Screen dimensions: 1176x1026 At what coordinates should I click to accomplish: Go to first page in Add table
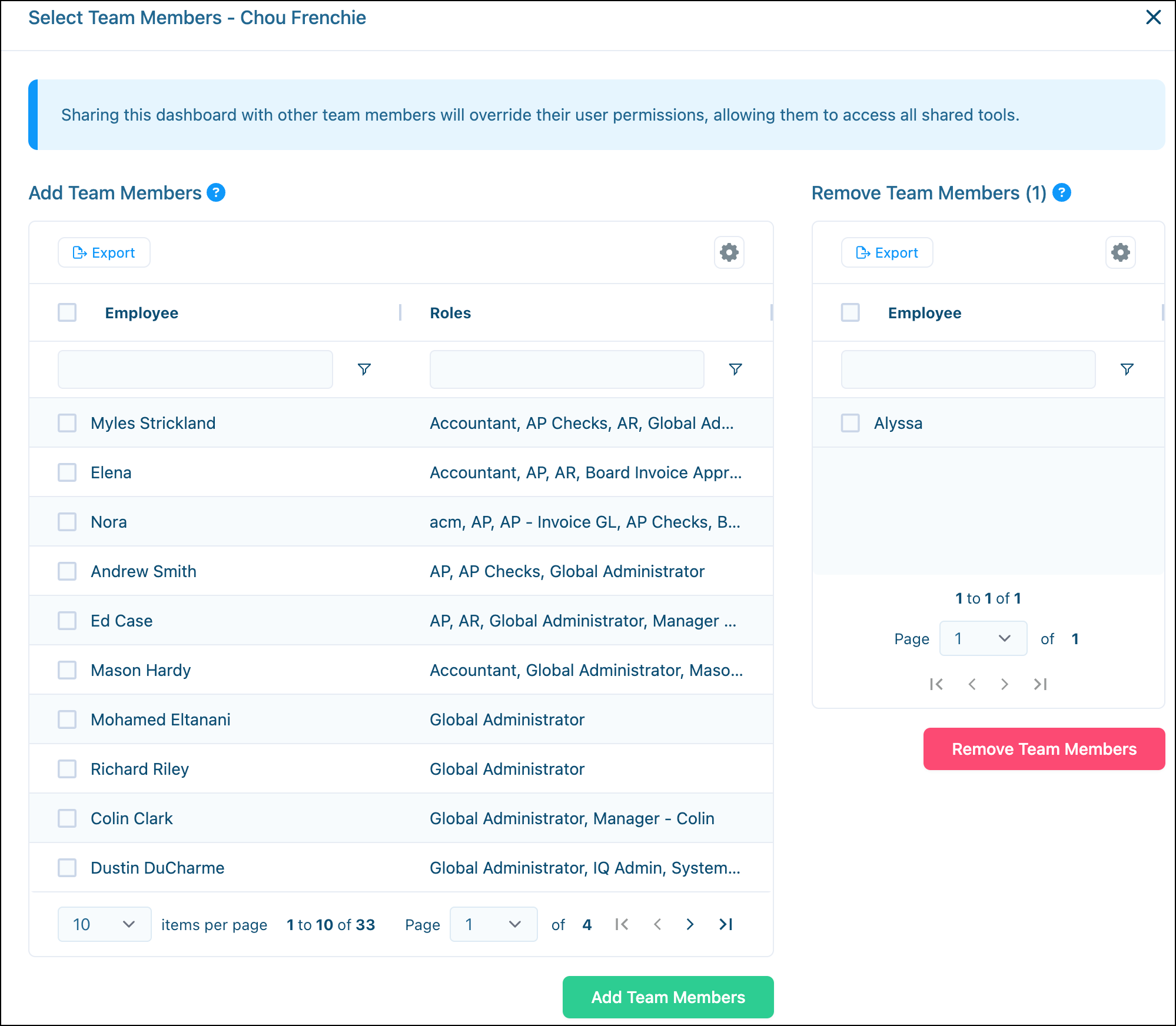pos(622,924)
